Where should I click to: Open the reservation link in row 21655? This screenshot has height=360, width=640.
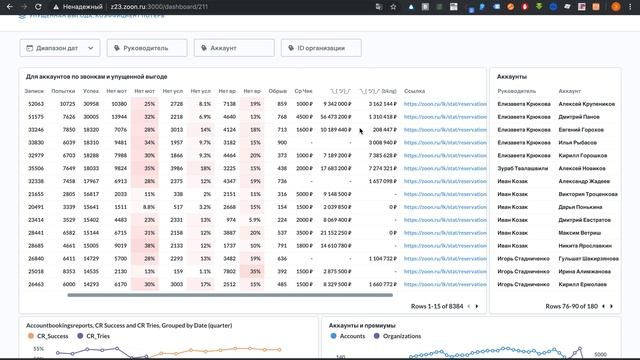(445, 194)
